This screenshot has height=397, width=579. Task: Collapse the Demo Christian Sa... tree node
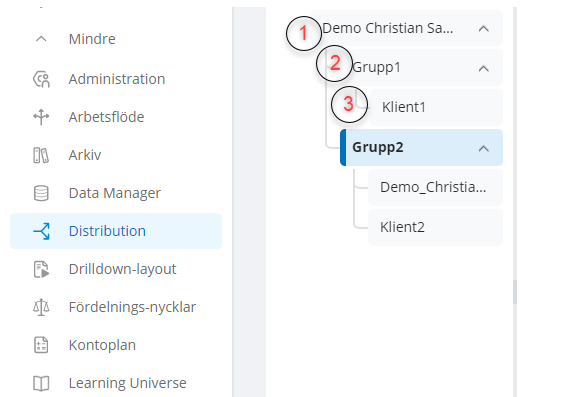pos(484,28)
